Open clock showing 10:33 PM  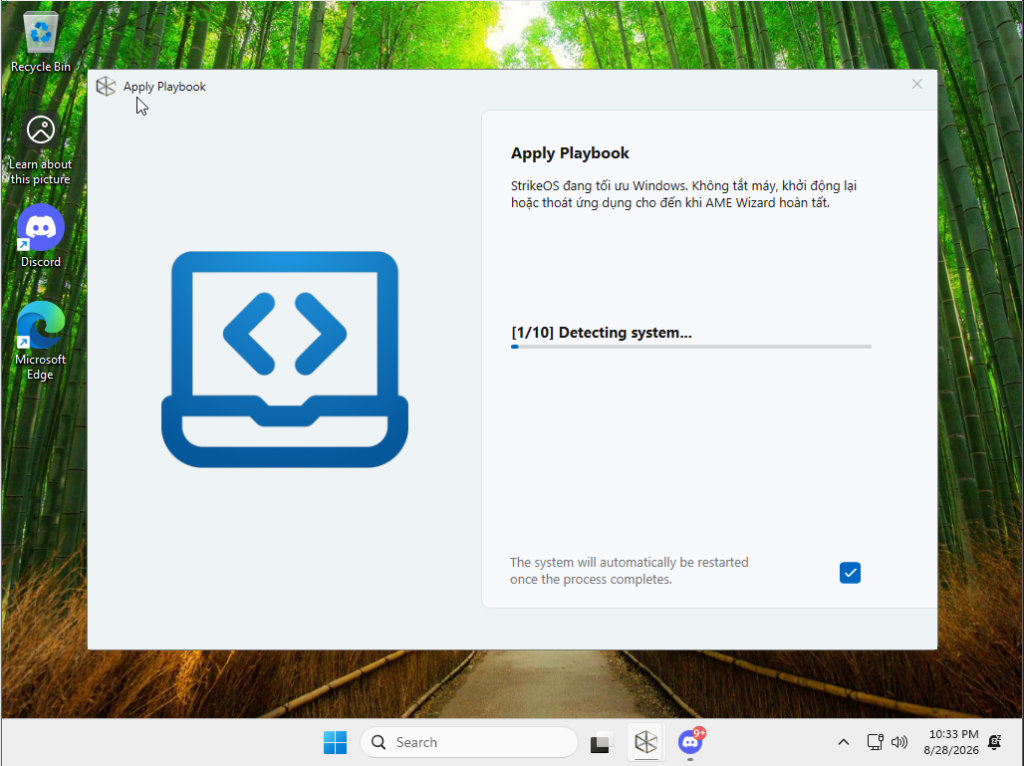[x=952, y=742]
